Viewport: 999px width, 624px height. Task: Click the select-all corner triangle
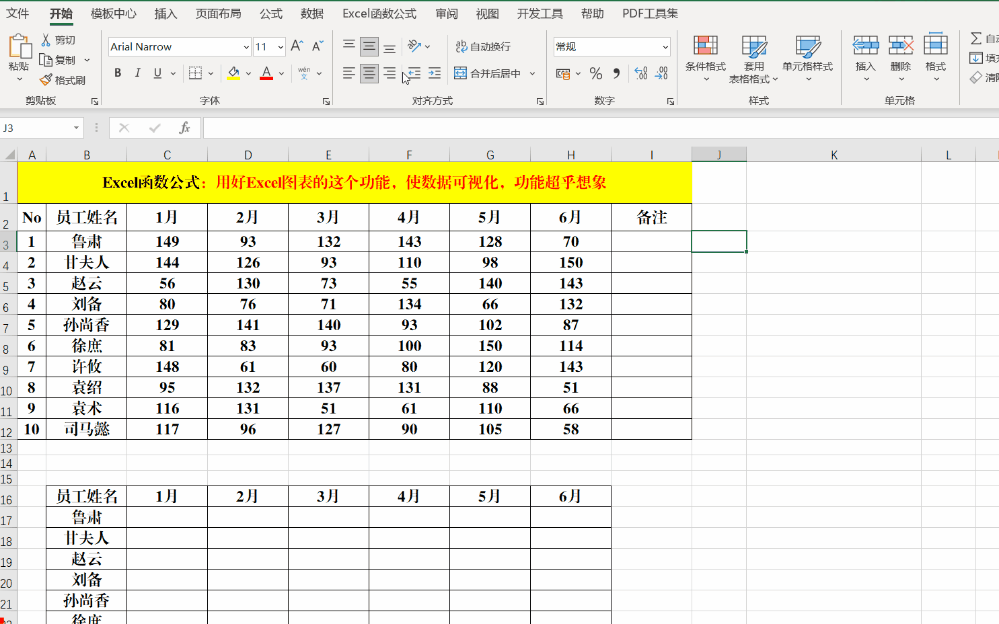point(10,155)
